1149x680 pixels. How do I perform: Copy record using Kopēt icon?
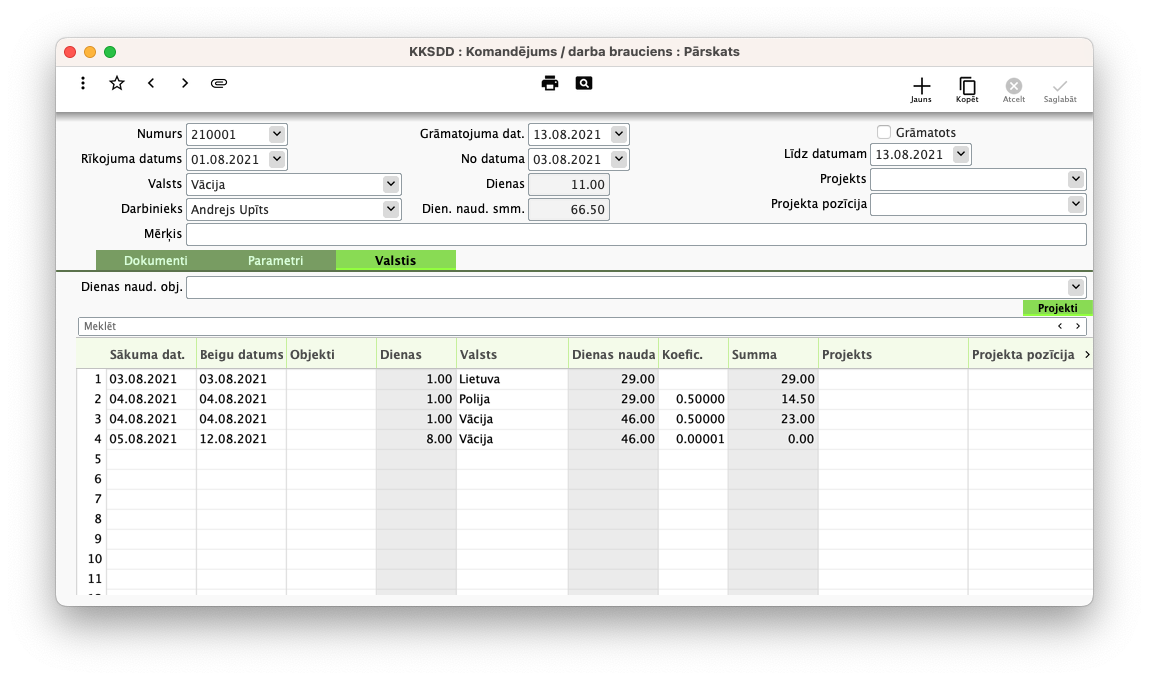click(967, 90)
